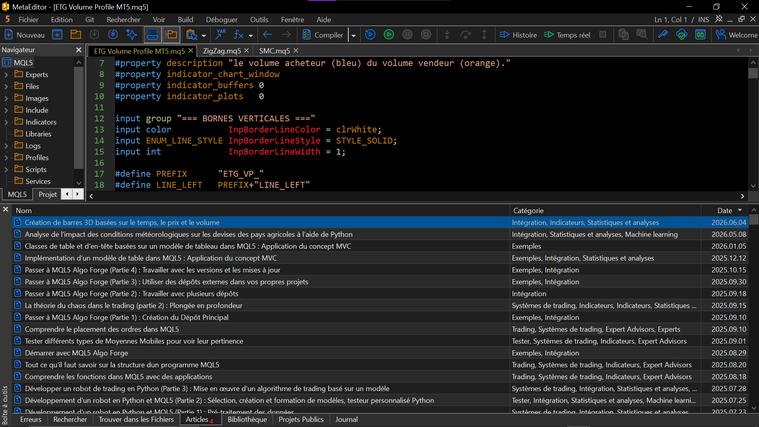This screenshot has height=427, width=759.
Task: Start profiling on Temps réel
Action: click(x=567, y=35)
